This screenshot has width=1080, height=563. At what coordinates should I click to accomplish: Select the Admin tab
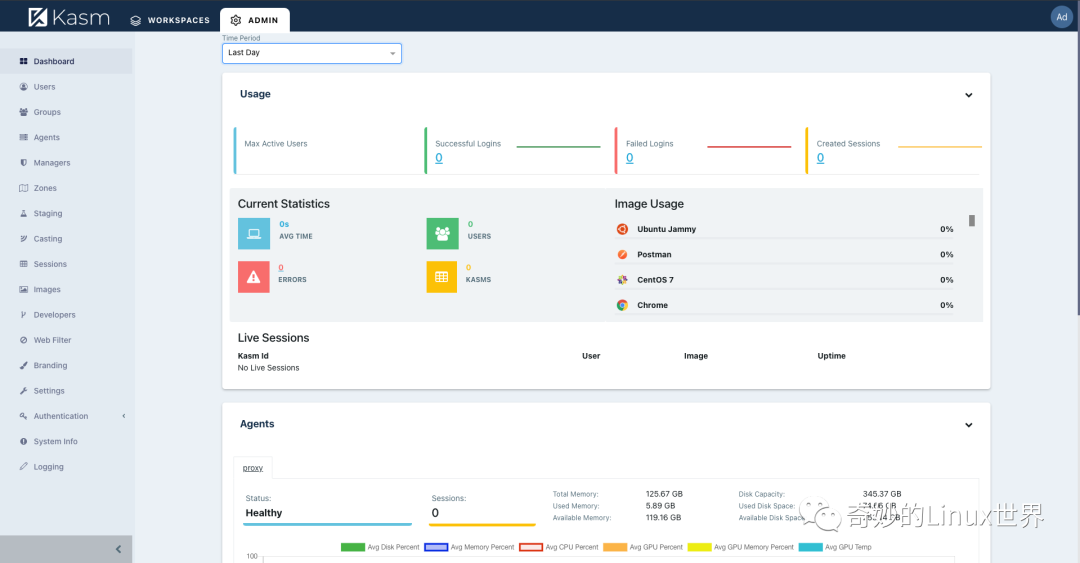pyautogui.click(x=255, y=20)
